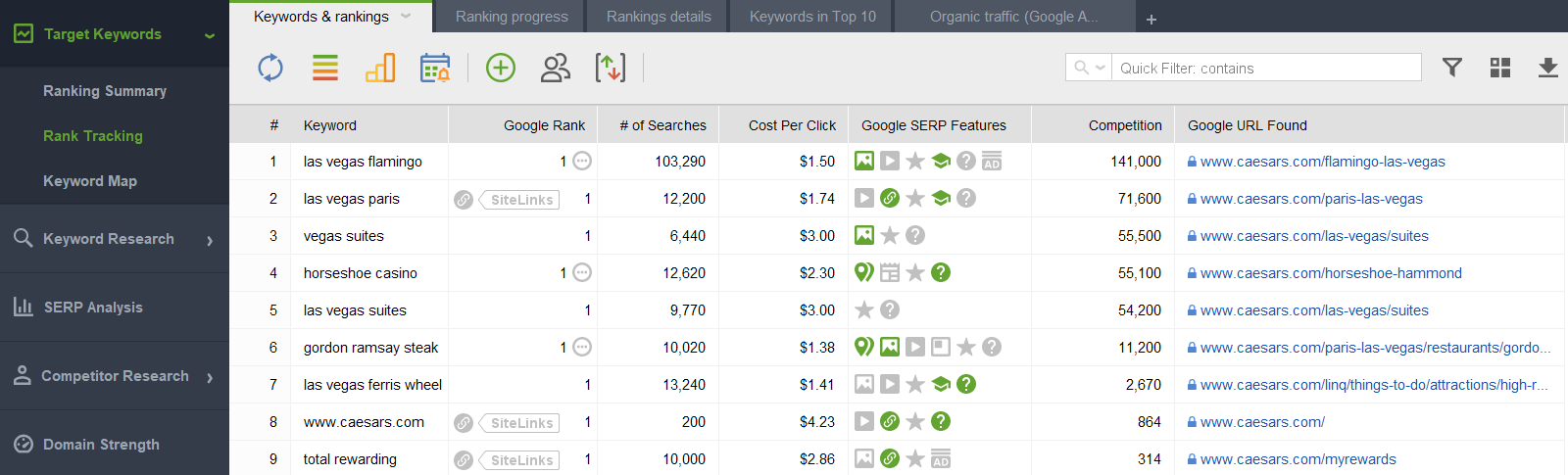
Task: Expand the Competitor Research arrow
Action: click(x=210, y=377)
